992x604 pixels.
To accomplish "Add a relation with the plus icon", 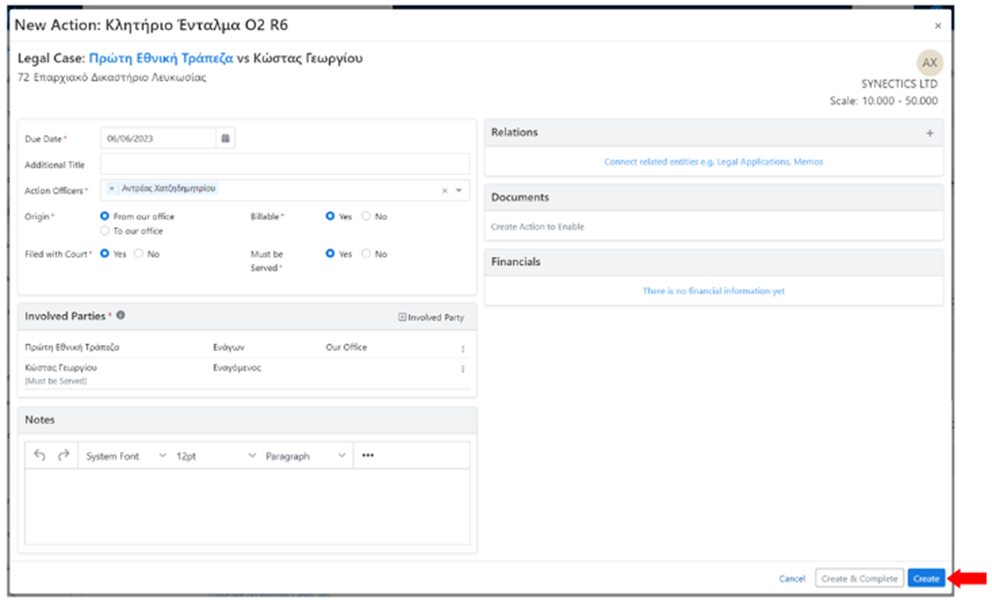I will pyautogui.click(x=929, y=133).
